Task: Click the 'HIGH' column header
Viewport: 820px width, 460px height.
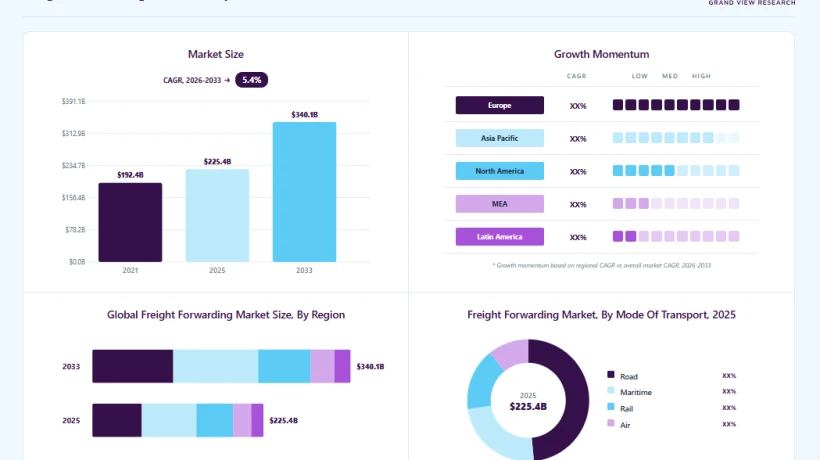Action: pos(701,76)
